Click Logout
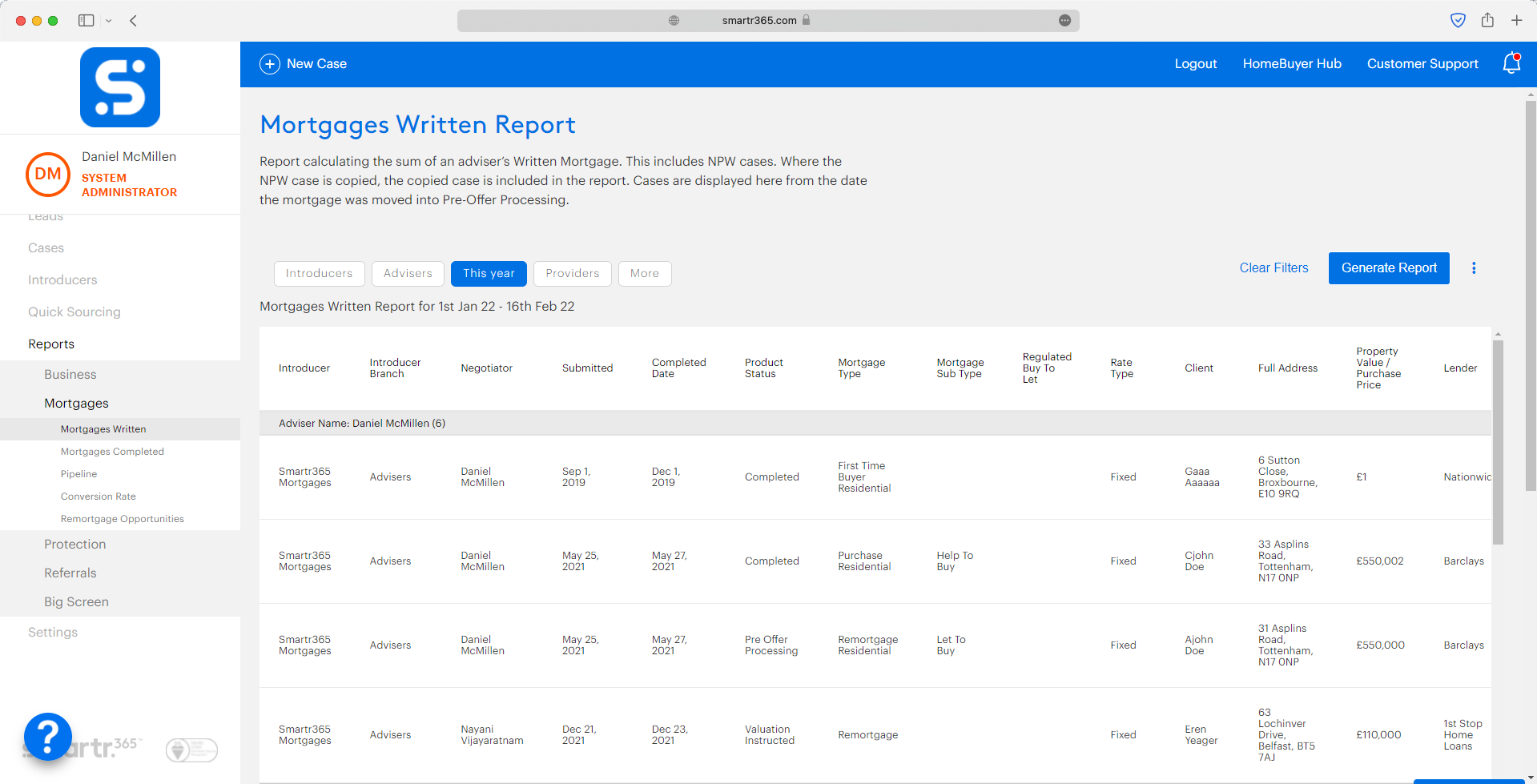This screenshot has height=784, width=1537. point(1196,64)
